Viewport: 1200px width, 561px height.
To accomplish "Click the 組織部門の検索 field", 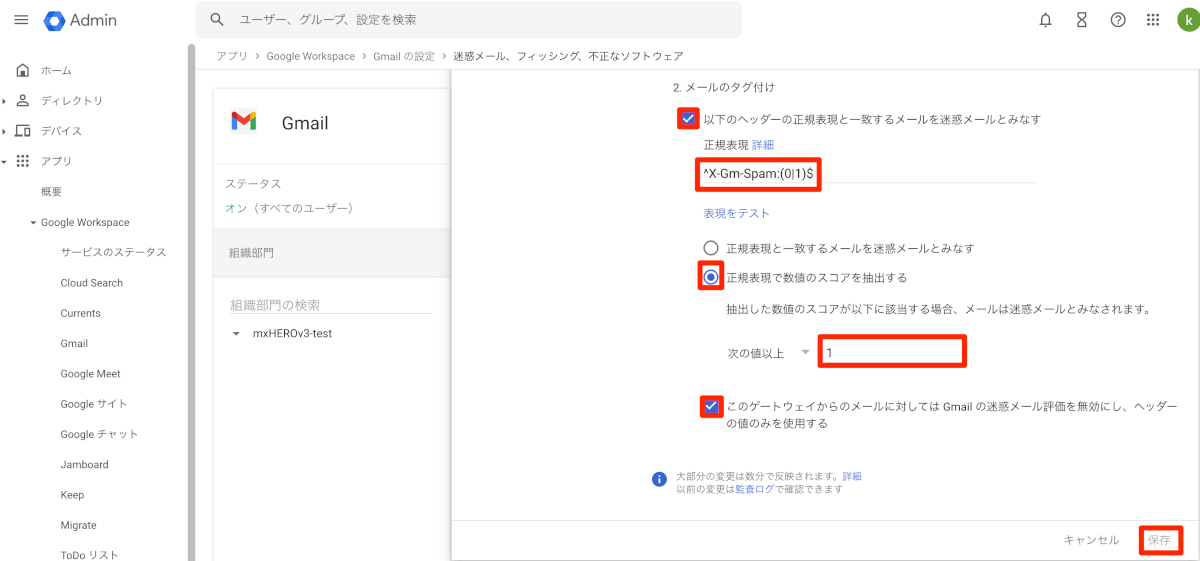I will tap(330, 304).
